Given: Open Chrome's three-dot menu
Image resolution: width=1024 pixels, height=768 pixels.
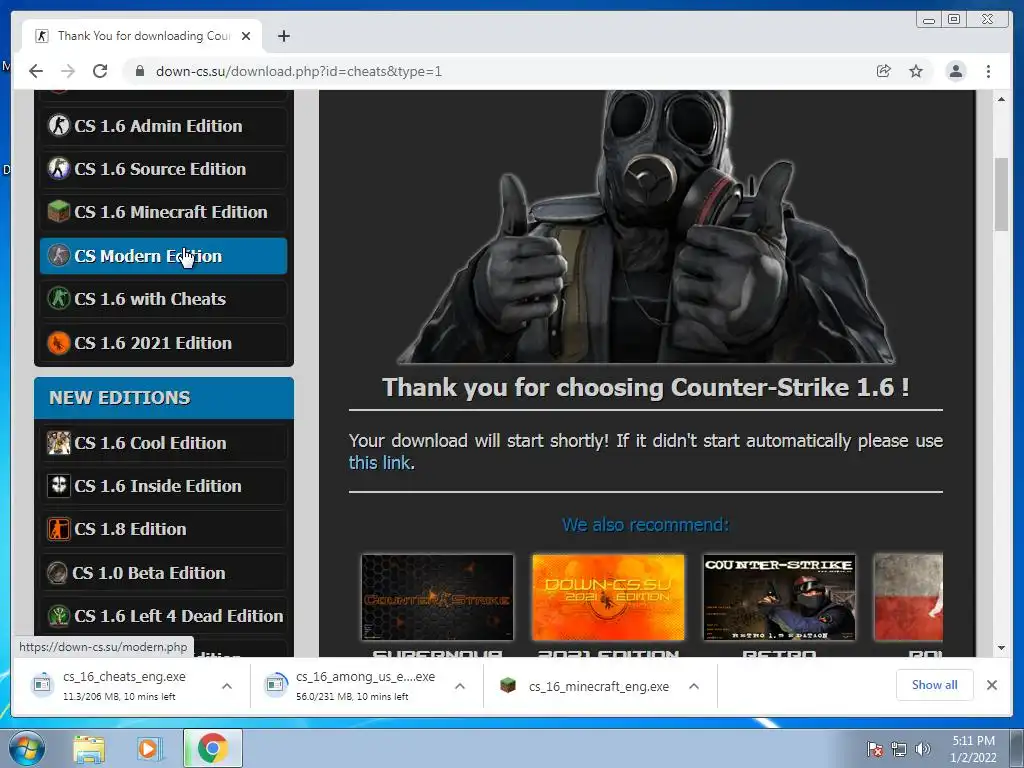Looking at the screenshot, I should click(988, 71).
